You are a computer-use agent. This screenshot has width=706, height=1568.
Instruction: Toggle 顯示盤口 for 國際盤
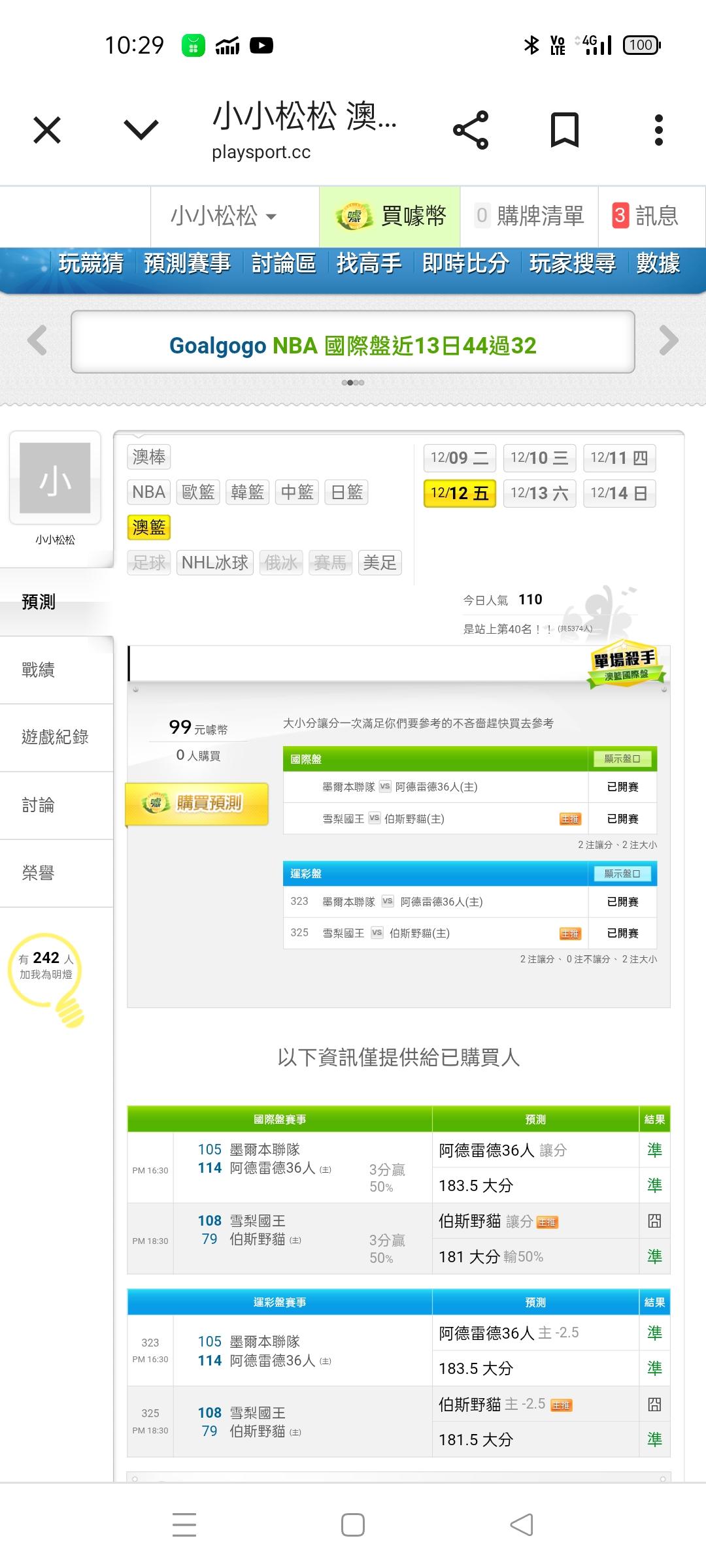[x=622, y=759]
